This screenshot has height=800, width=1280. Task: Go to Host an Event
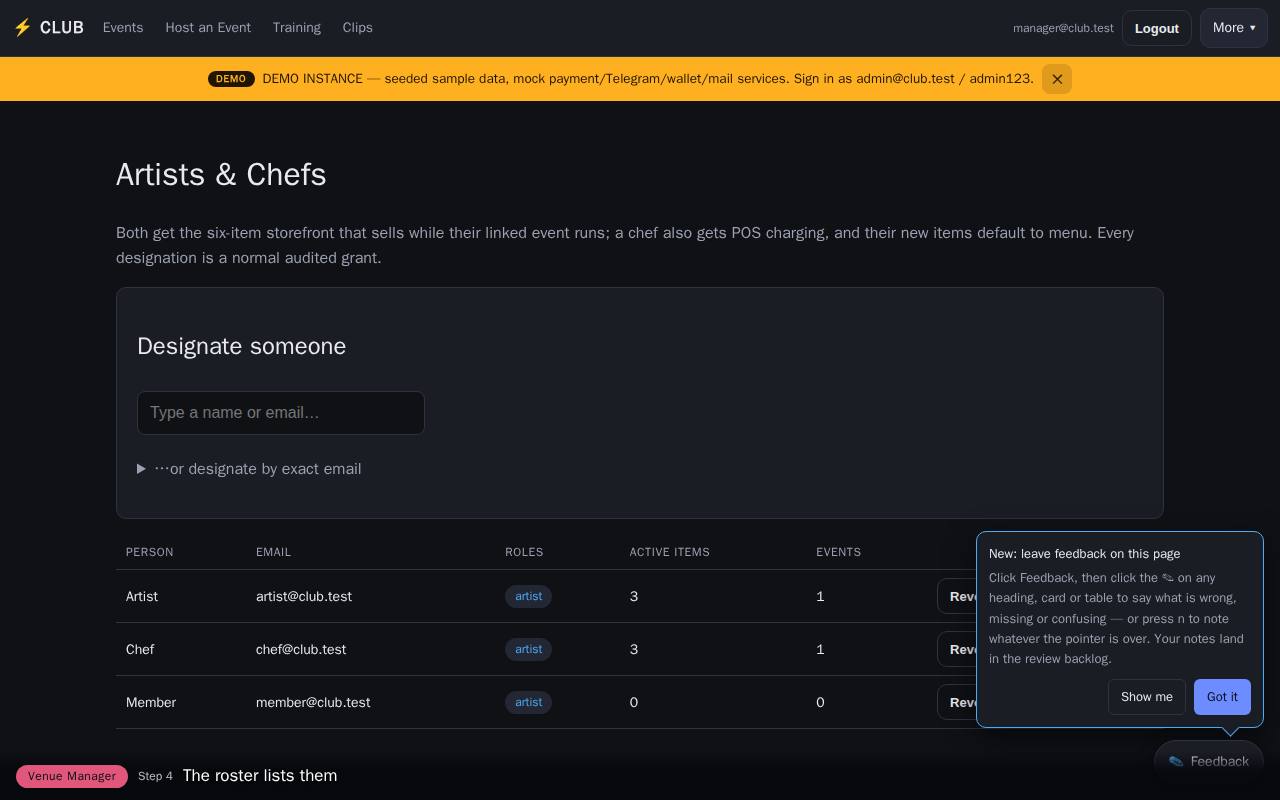[208, 28]
